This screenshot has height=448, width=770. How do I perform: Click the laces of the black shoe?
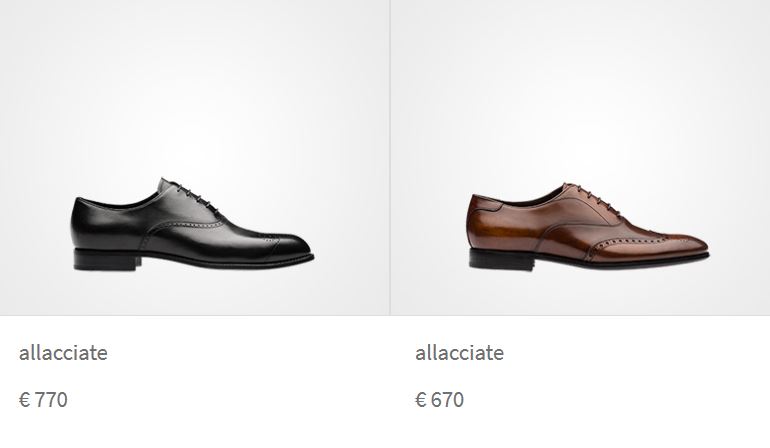point(193,194)
